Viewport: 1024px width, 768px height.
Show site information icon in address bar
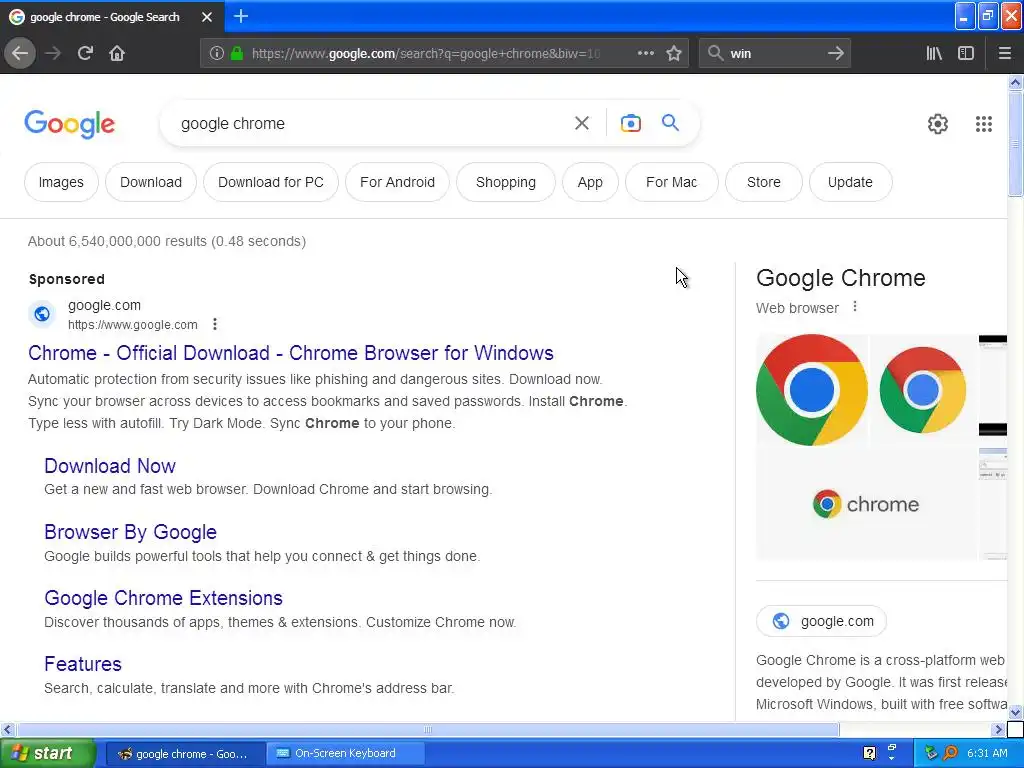tap(217, 54)
